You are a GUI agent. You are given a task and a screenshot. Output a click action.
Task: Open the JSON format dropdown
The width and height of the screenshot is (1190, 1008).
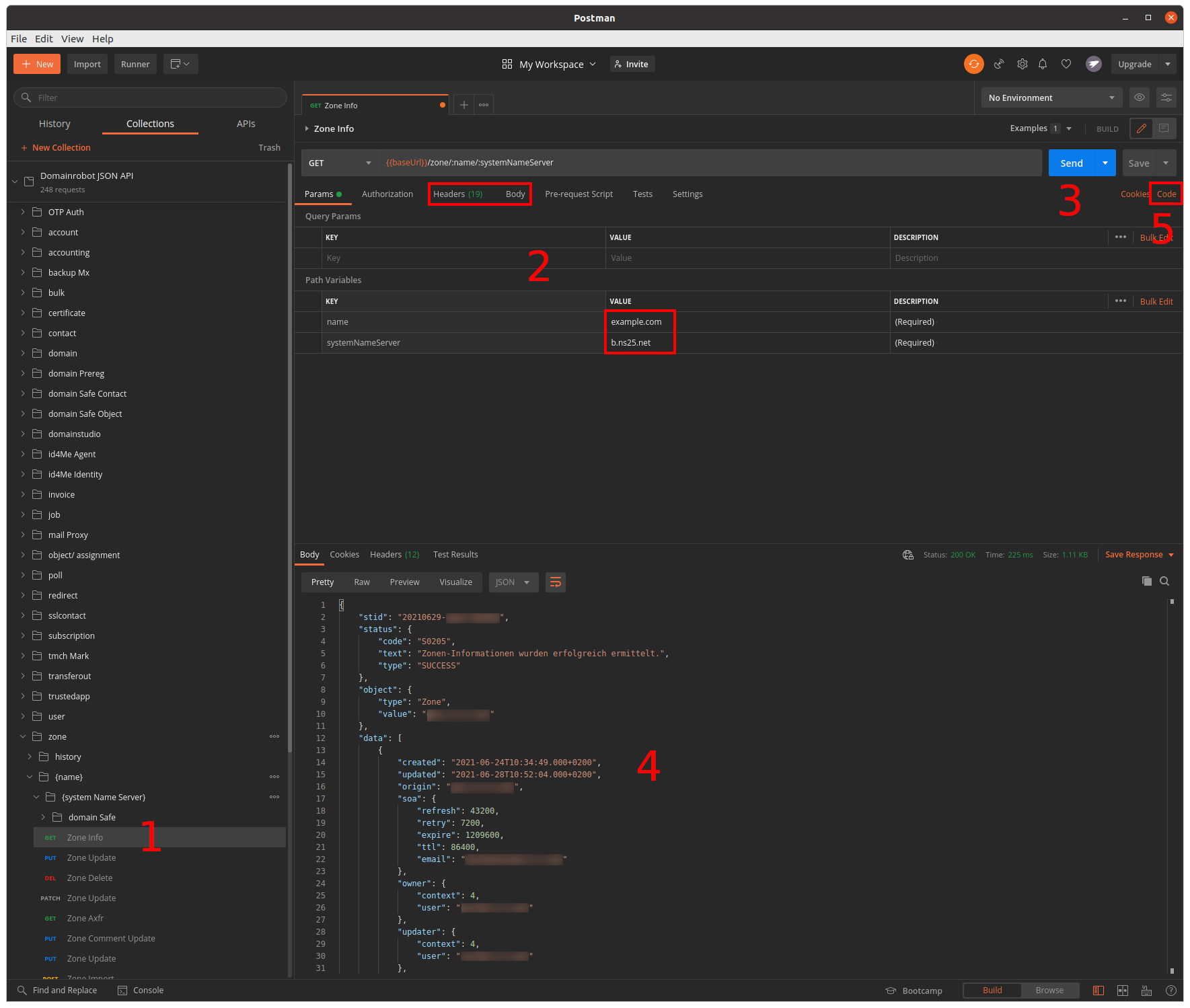[x=513, y=582]
